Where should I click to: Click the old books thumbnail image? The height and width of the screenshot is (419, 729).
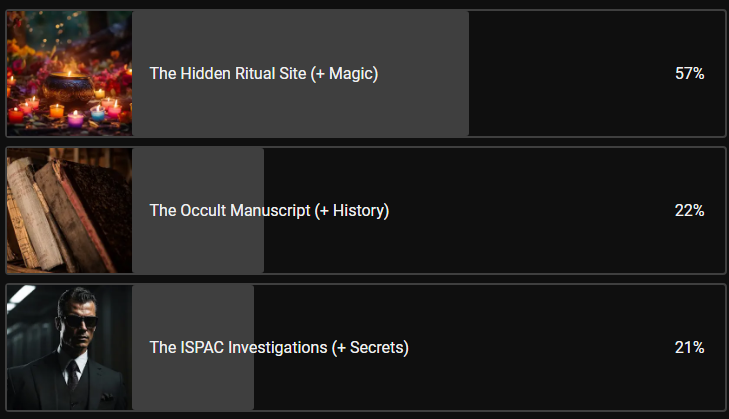click(69, 210)
